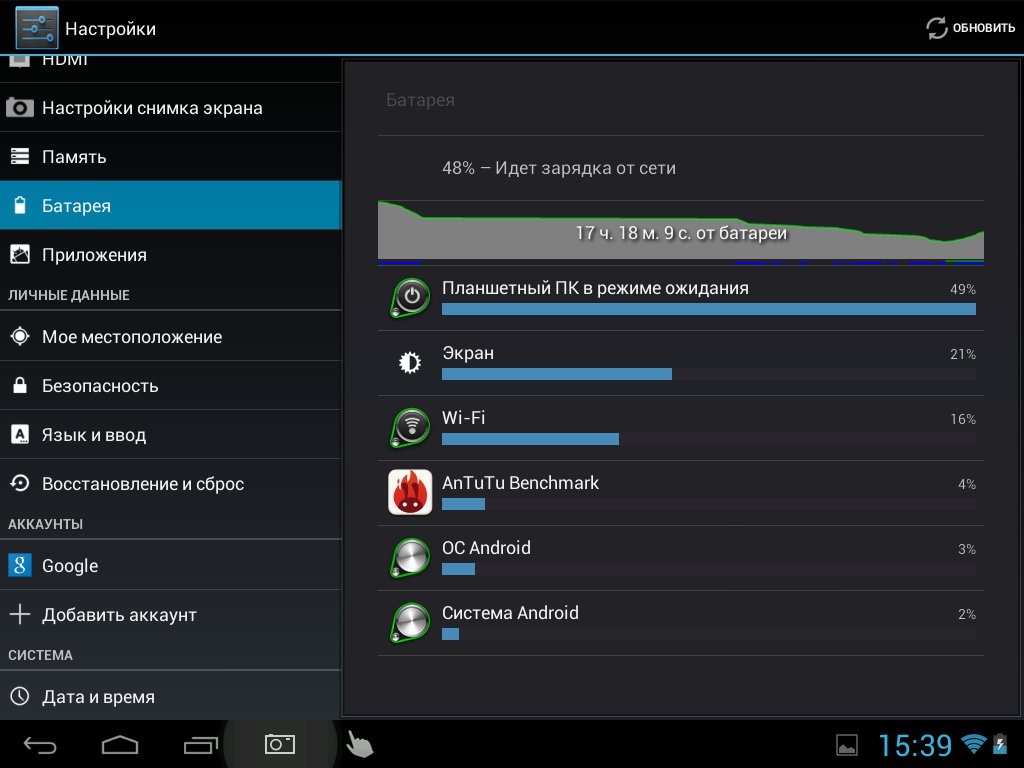Viewport: 1024px width, 768px height.
Task: Open Восстановление и сброс
Action: point(170,484)
